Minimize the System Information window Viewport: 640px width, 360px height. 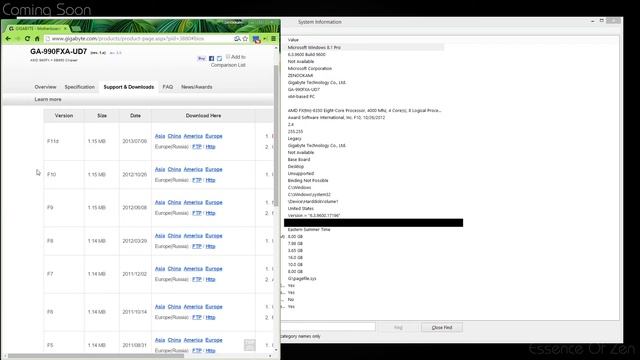(x=592, y=21)
